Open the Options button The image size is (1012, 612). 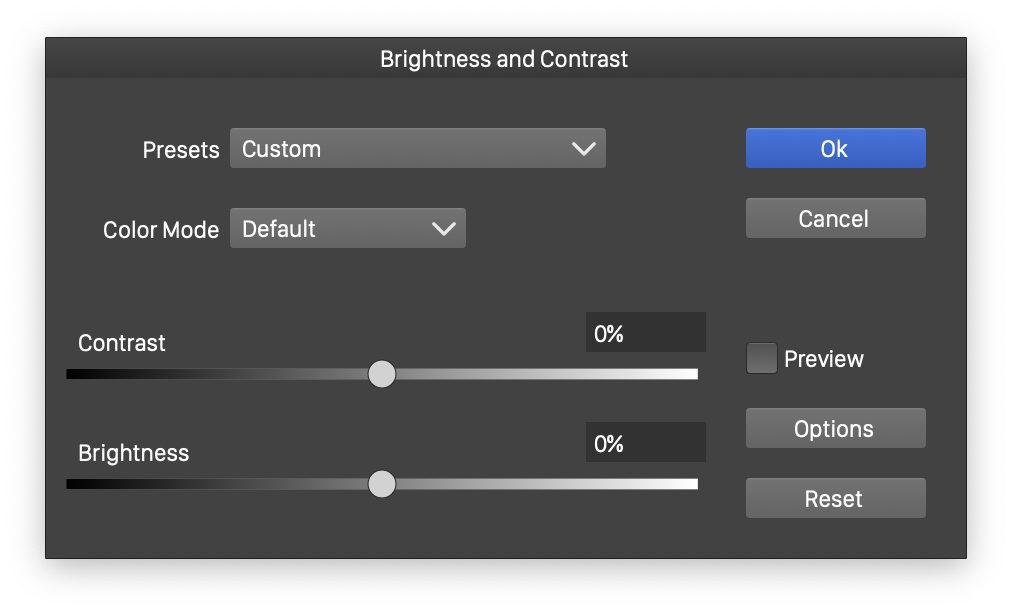point(835,428)
